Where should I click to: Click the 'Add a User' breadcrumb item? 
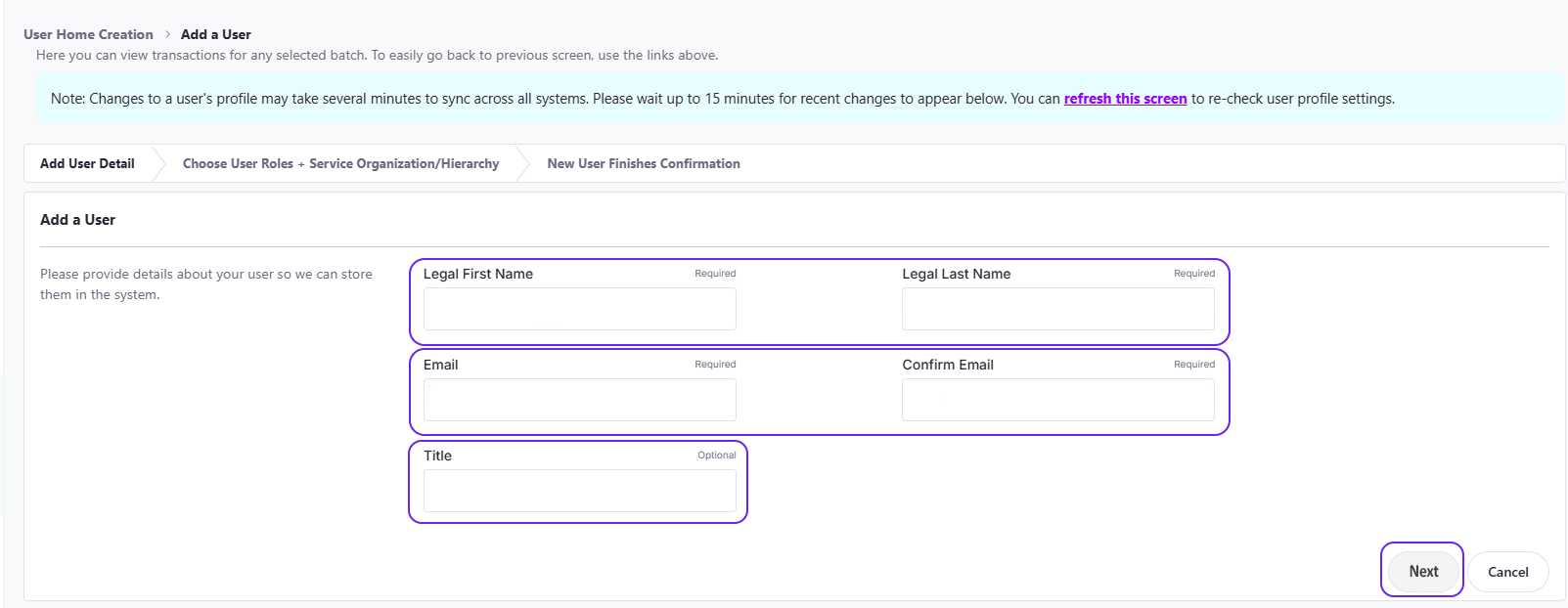point(215,34)
